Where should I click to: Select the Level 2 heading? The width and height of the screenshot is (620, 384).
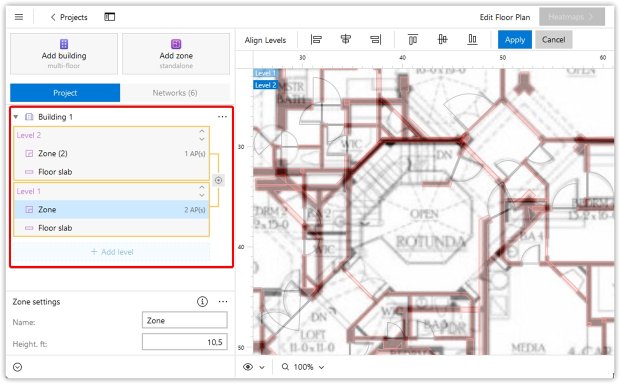[29, 135]
